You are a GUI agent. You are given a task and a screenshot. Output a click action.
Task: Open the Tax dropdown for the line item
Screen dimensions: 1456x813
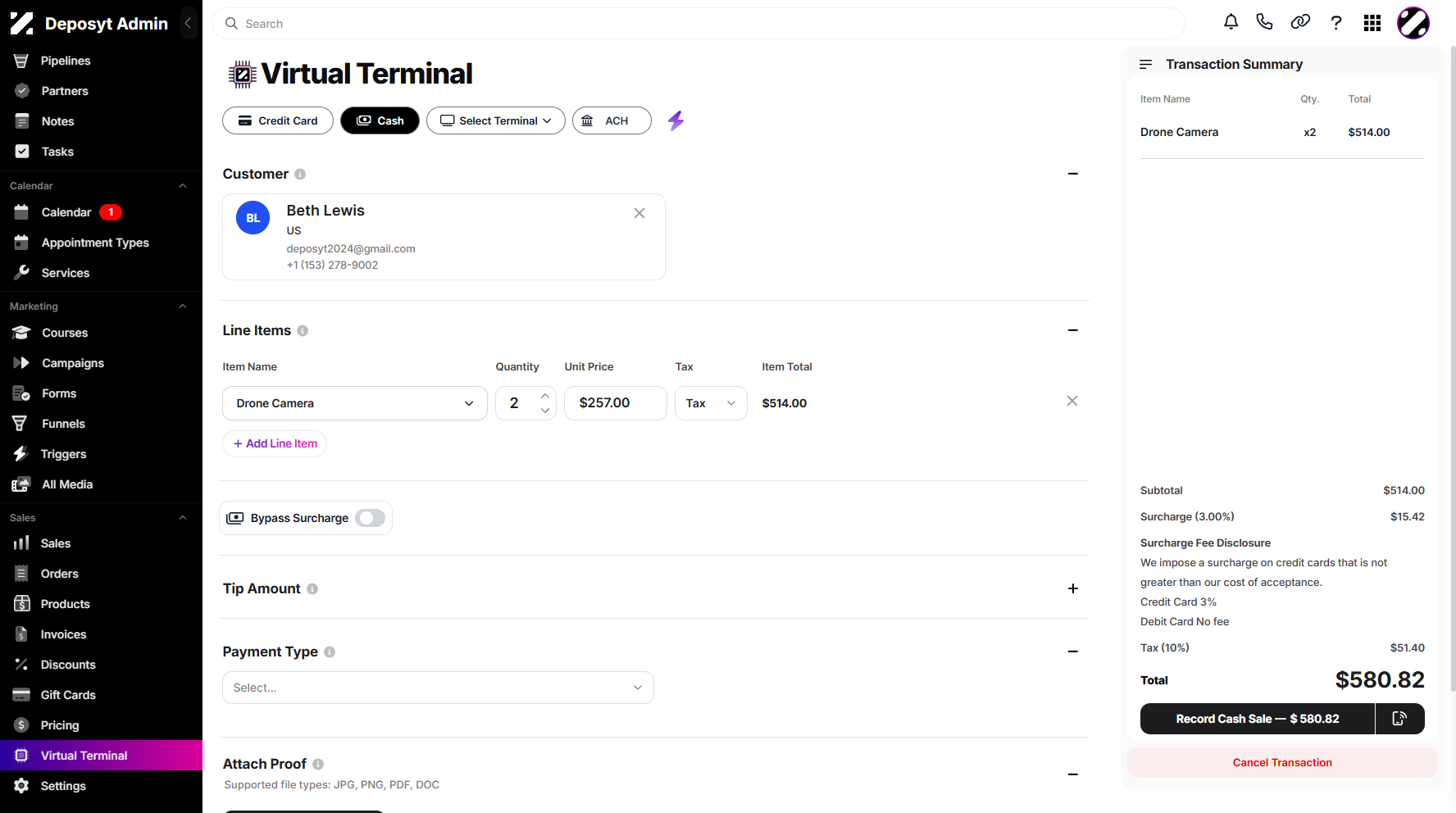711,403
